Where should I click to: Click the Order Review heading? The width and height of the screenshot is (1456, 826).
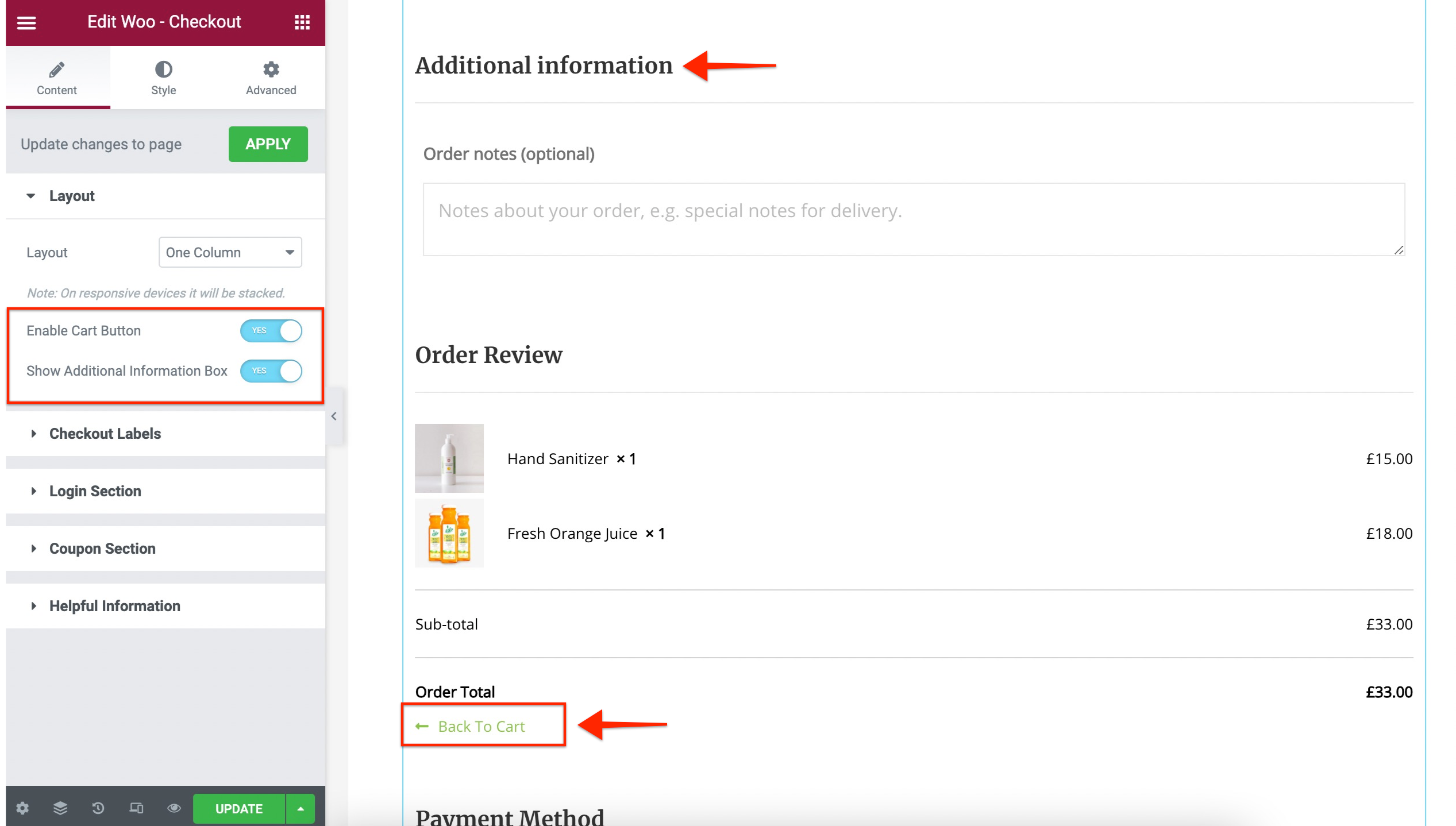[489, 355]
